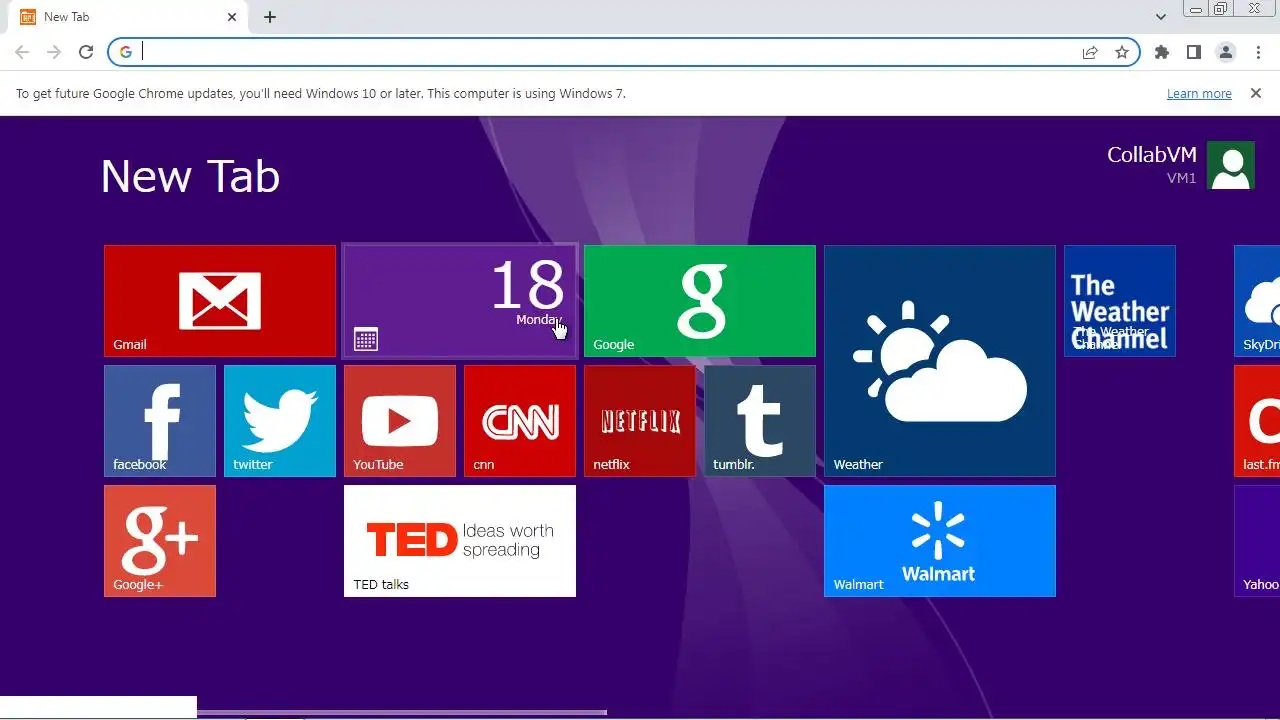Bookmark this tab with the star icon
1280x720 pixels.
pos(1122,52)
